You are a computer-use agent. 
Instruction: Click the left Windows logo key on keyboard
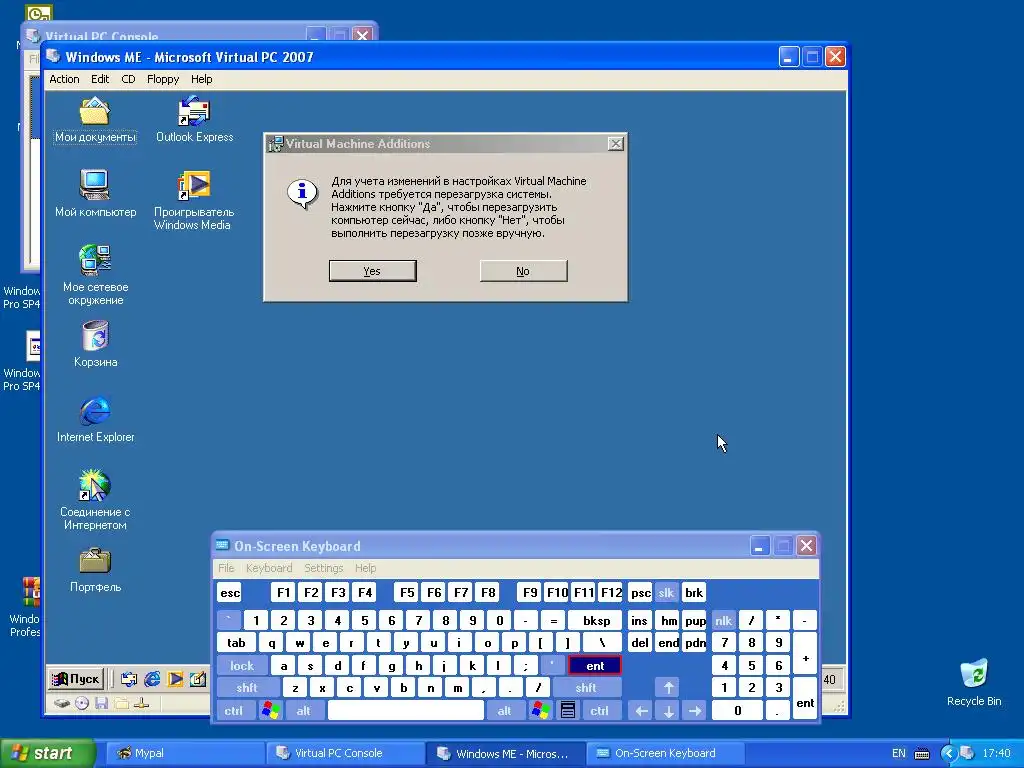point(270,710)
